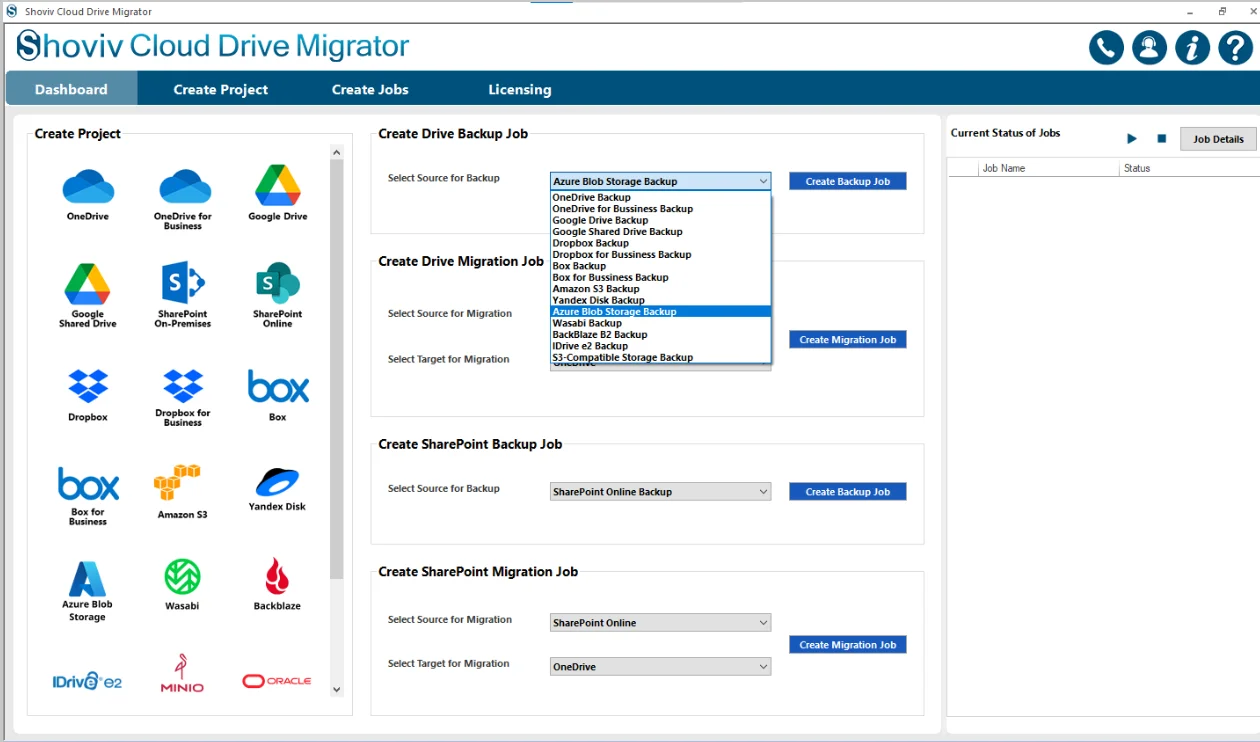This screenshot has width=1260, height=742.
Task: Click the Job Name column header
Action: pyautogui.click(x=1050, y=168)
